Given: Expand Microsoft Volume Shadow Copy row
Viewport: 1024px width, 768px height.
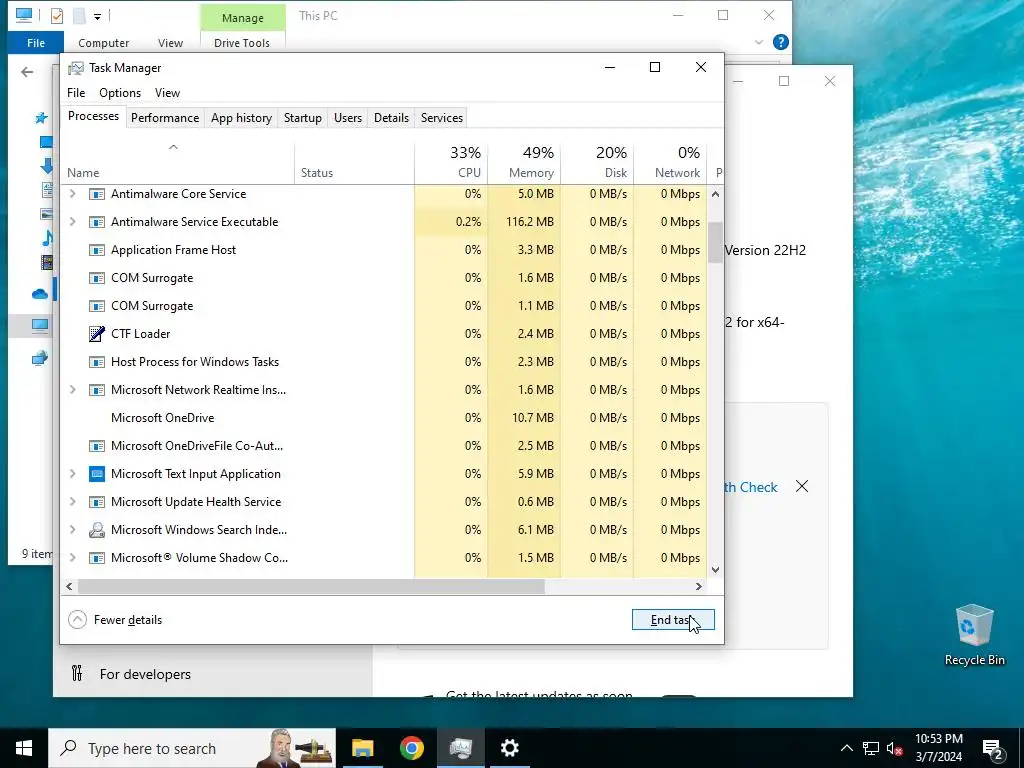Looking at the screenshot, I should (x=72, y=558).
